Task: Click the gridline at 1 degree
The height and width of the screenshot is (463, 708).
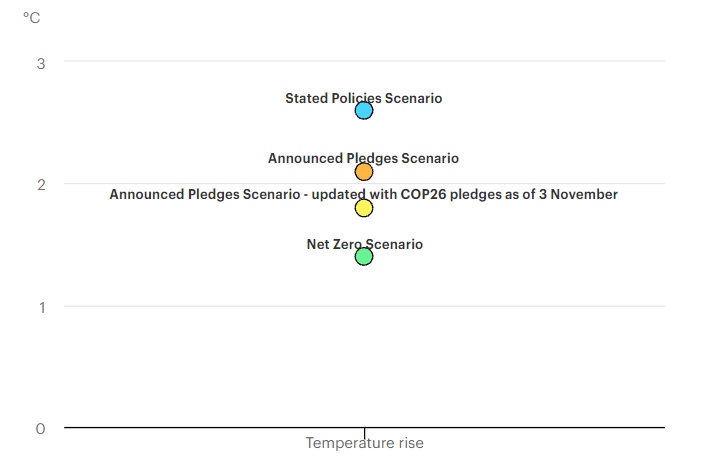Action: pos(520,306)
